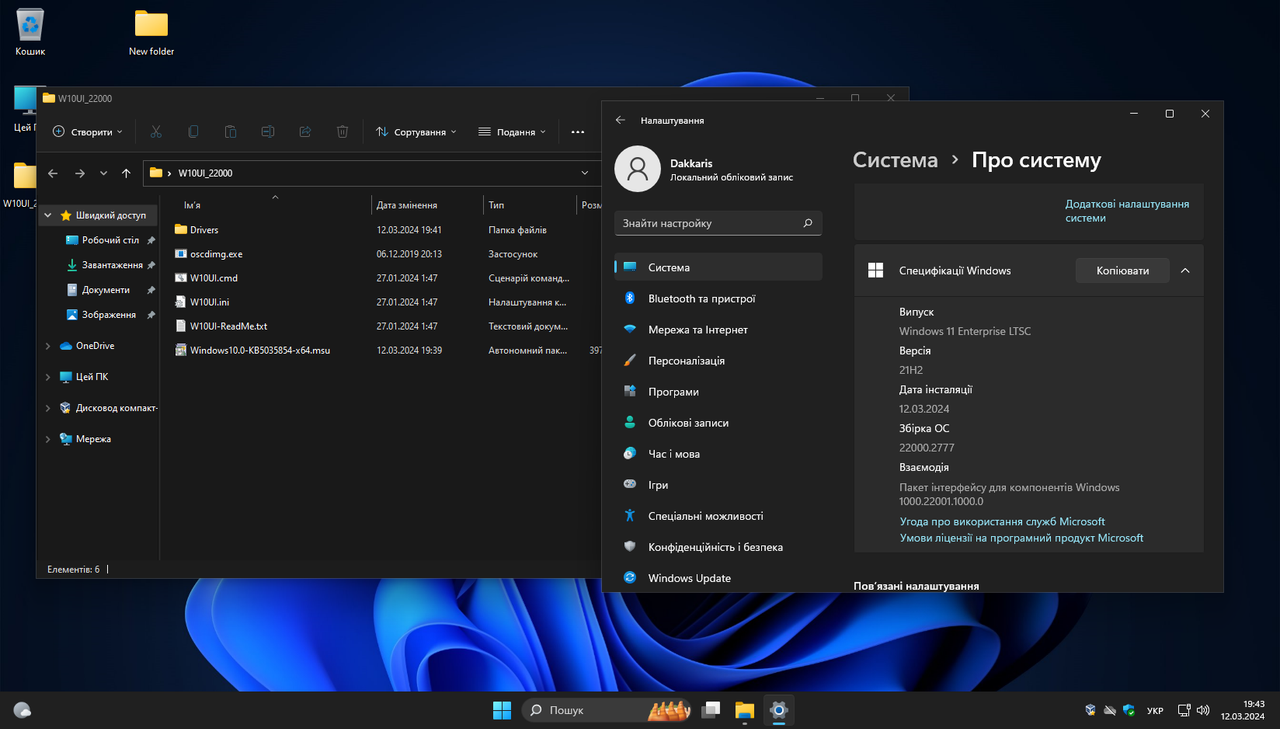Open the more options menu in File Explorer

click(578, 131)
